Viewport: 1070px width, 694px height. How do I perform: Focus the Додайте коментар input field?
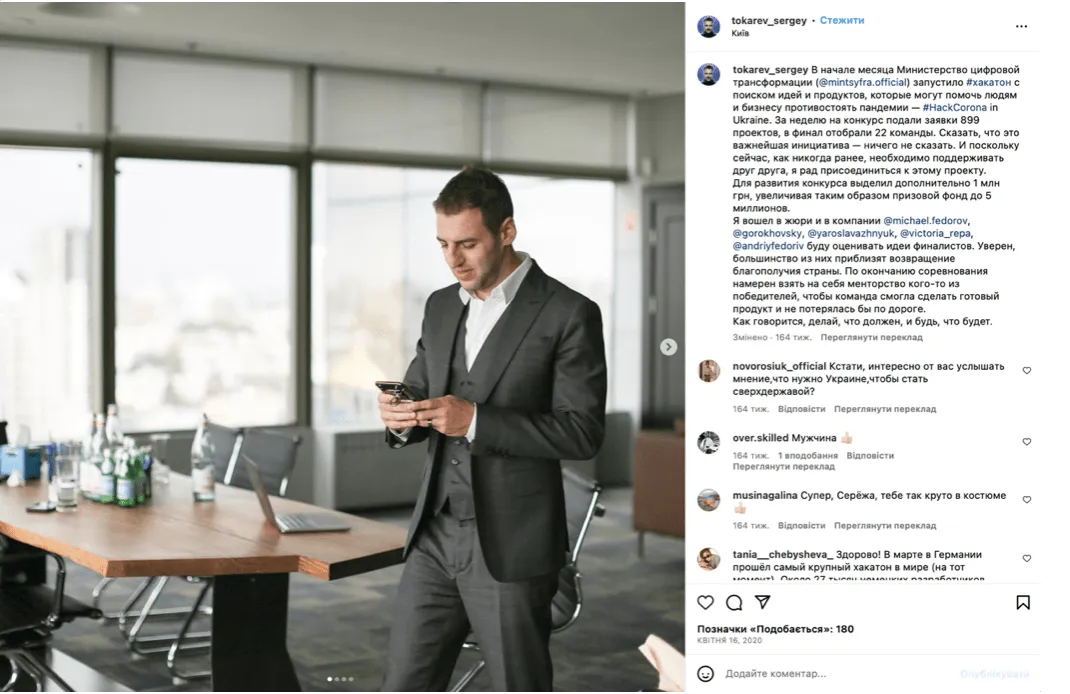(836, 674)
